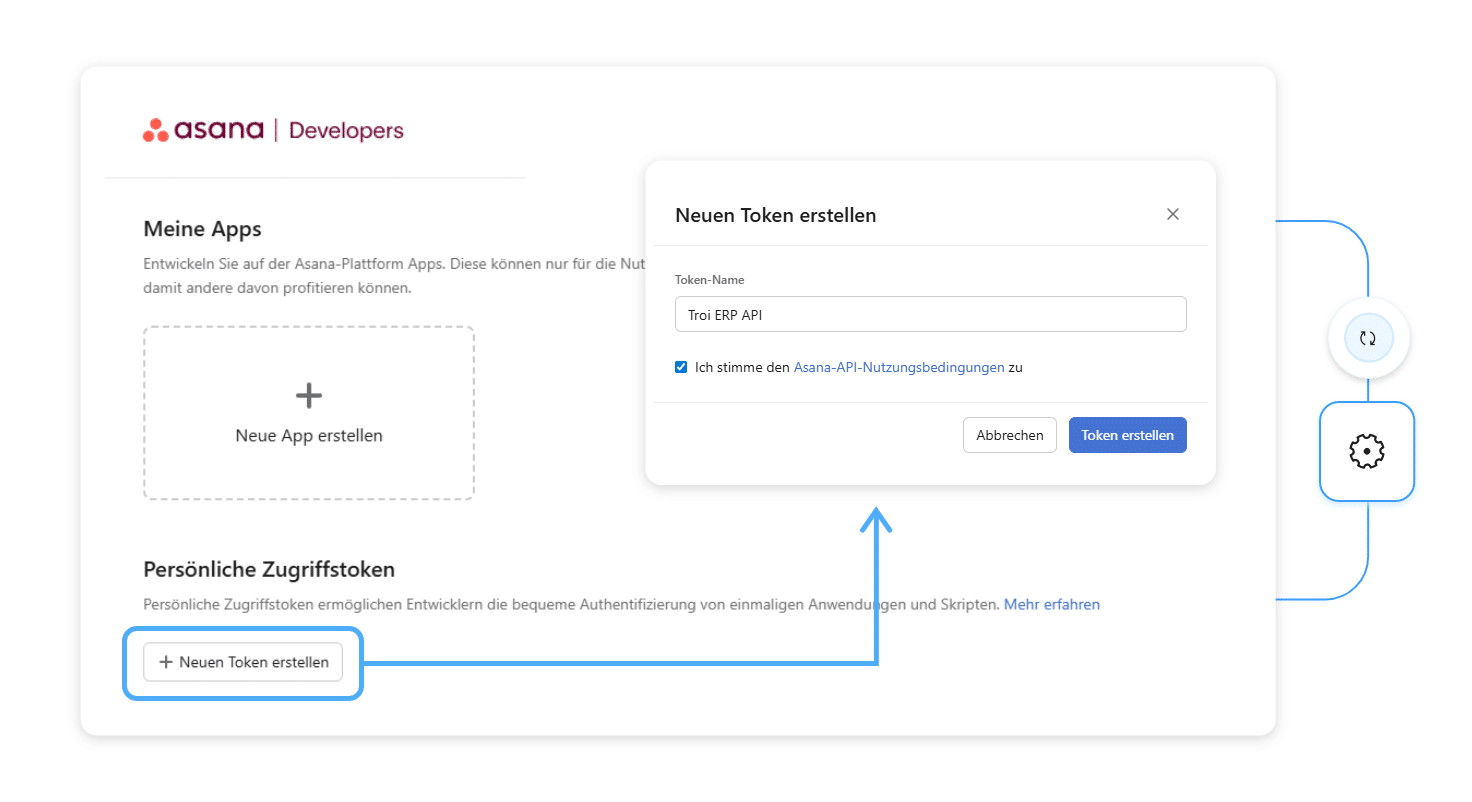Follow the "Mehr erfahren" link
1472x802 pixels.
click(x=1051, y=605)
